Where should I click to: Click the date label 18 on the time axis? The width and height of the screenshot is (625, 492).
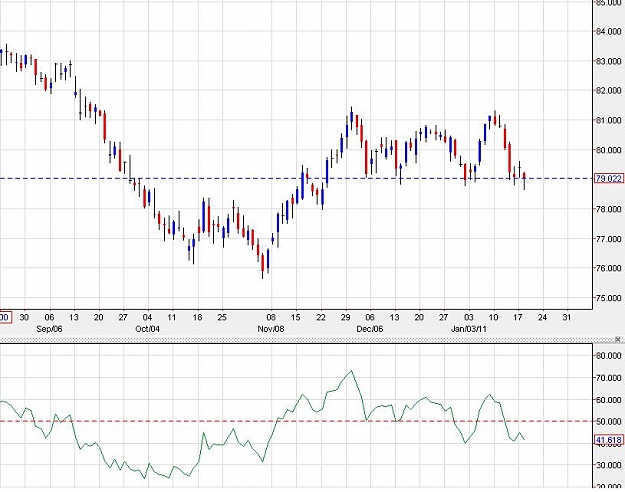point(197,317)
